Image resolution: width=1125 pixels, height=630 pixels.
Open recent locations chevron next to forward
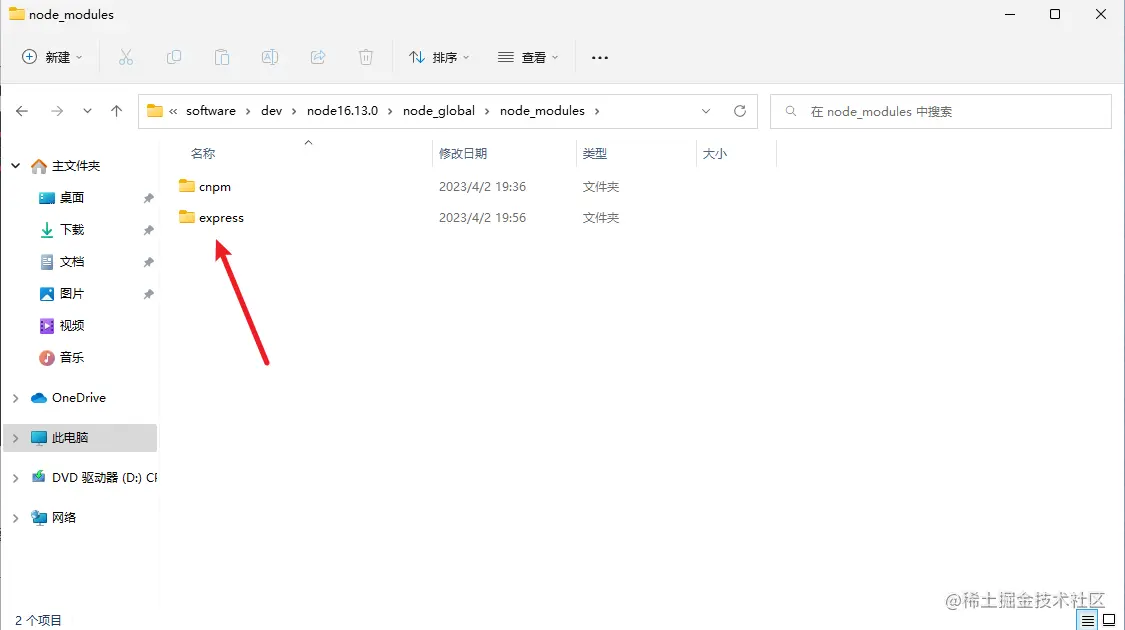(x=87, y=111)
